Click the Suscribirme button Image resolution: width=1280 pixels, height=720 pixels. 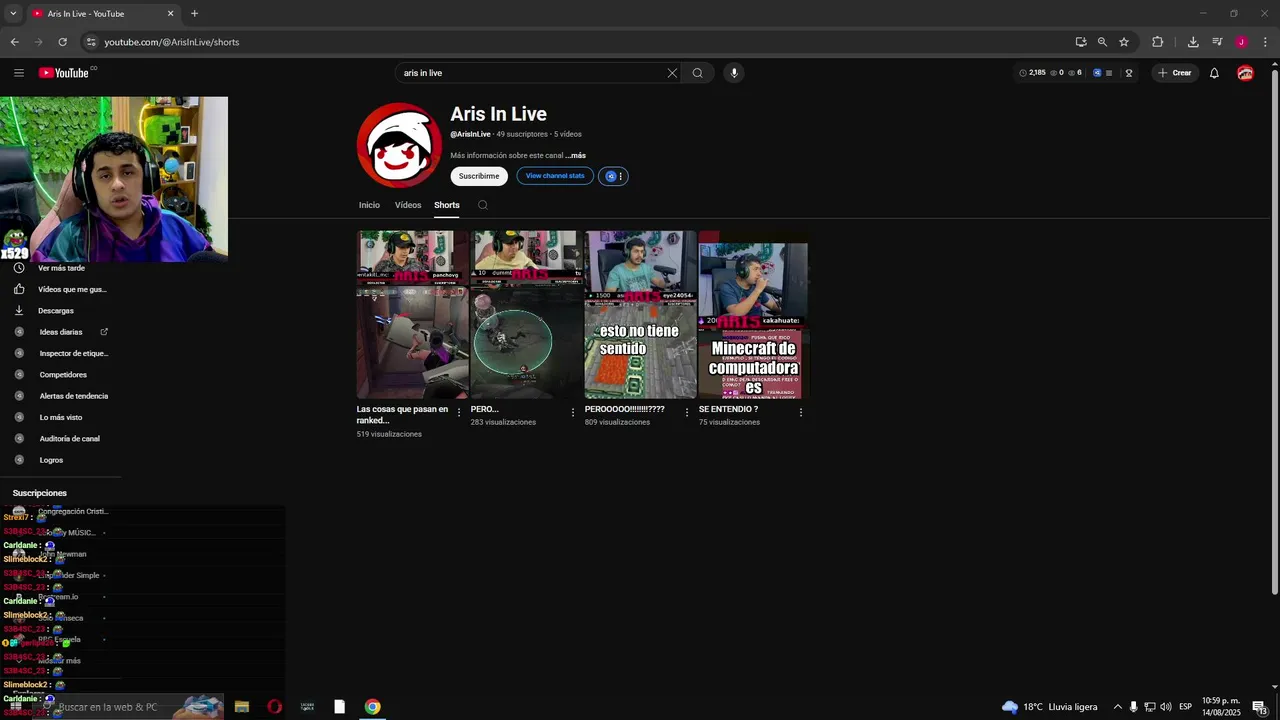479,176
